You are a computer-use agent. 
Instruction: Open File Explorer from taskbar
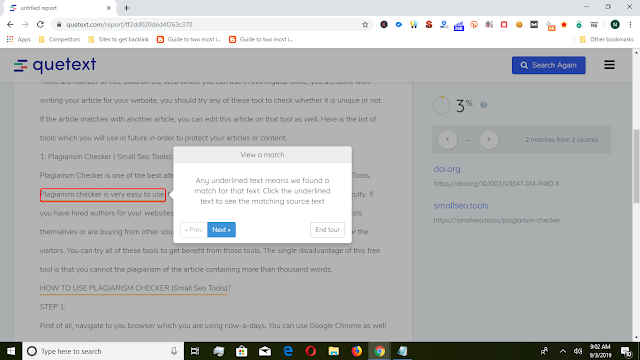pyautogui.click(x=333, y=351)
